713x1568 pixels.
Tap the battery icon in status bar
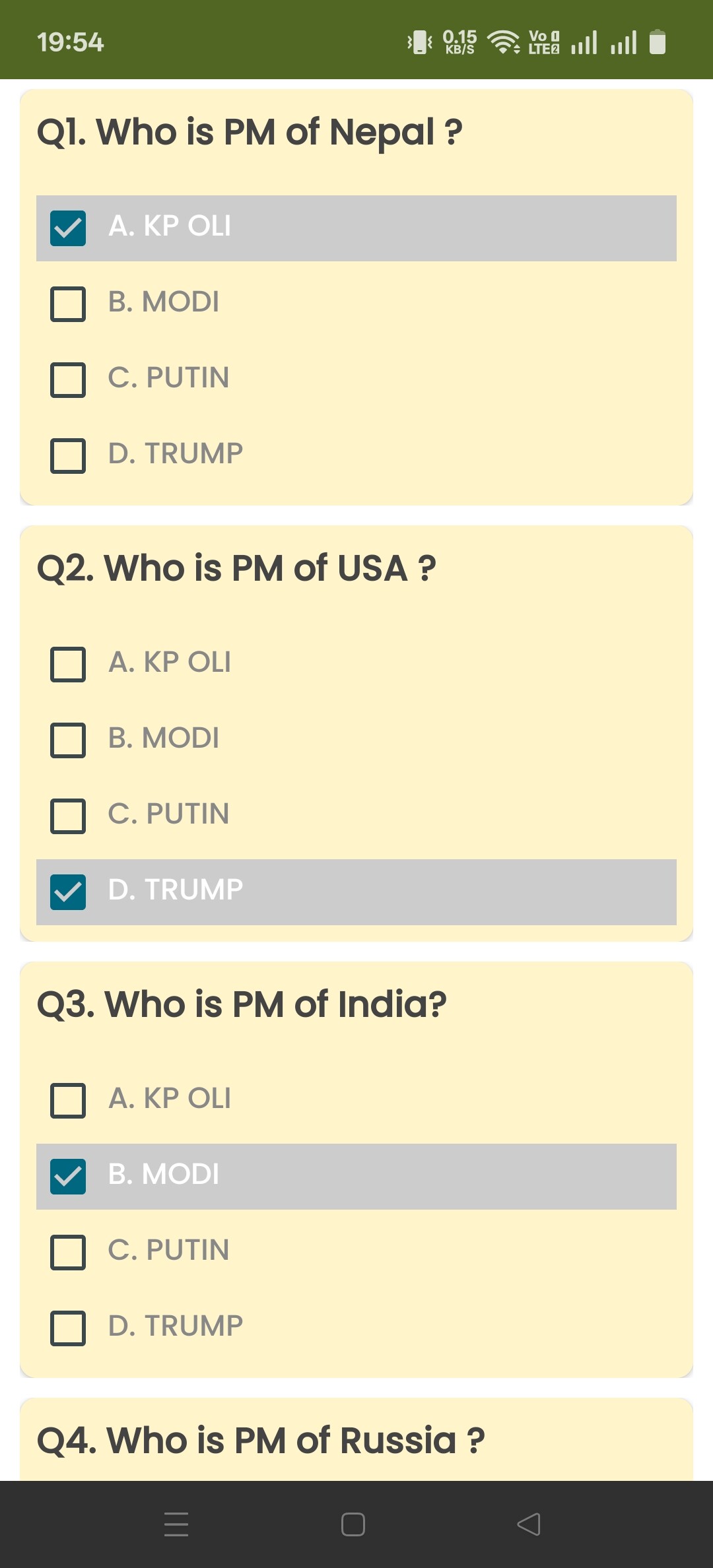pos(658,42)
